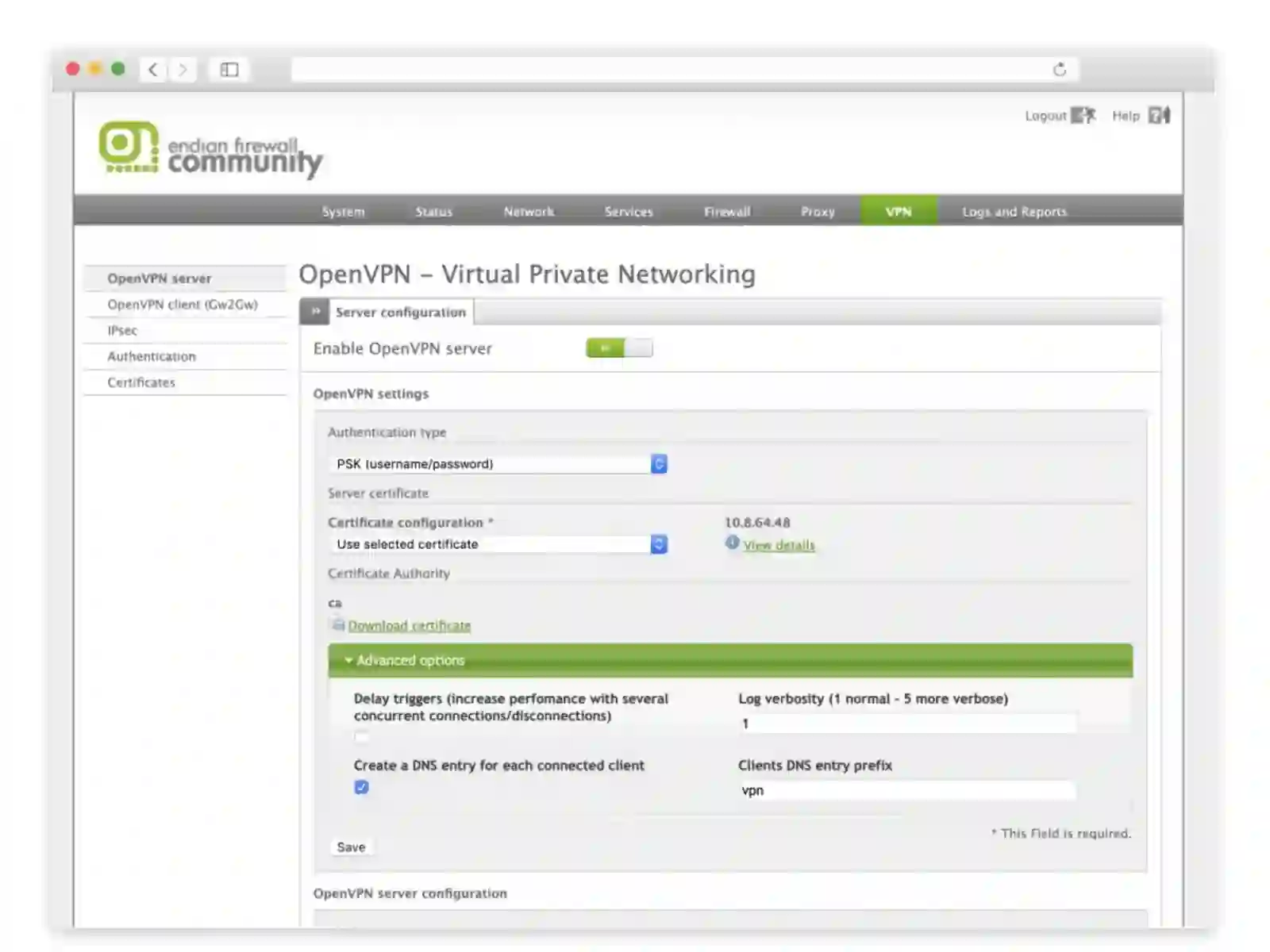Open the Authentication type dropdown
1270x952 pixels.
coord(498,464)
